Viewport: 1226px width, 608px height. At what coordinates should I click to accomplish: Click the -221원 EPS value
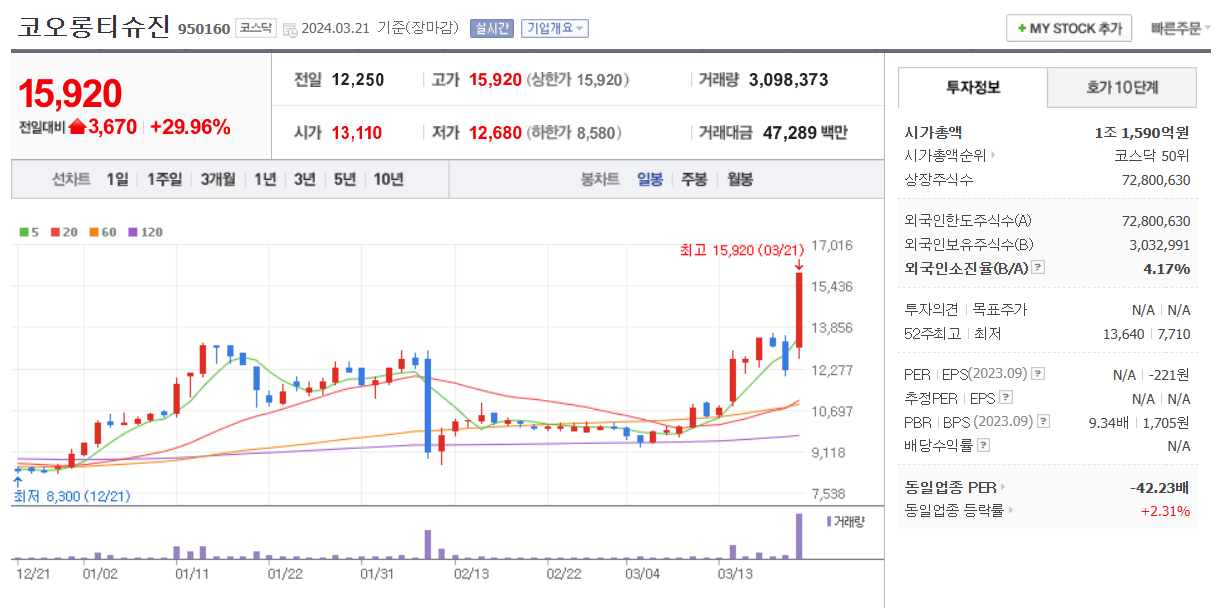(1170, 375)
